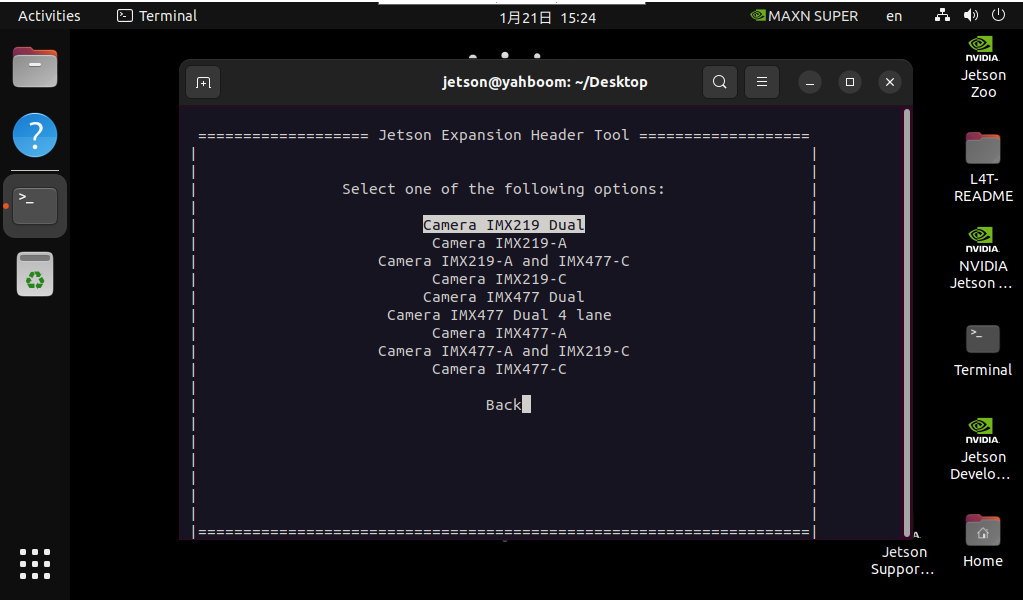
Task: Close the terminal window
Action: pyautogui.click(x=890, y=82)
